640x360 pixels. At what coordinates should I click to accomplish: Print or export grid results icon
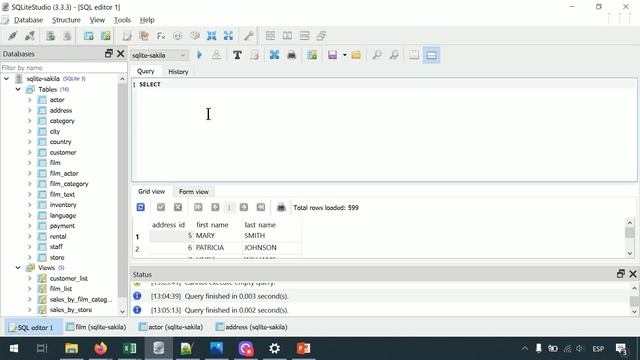coord(281,207)
